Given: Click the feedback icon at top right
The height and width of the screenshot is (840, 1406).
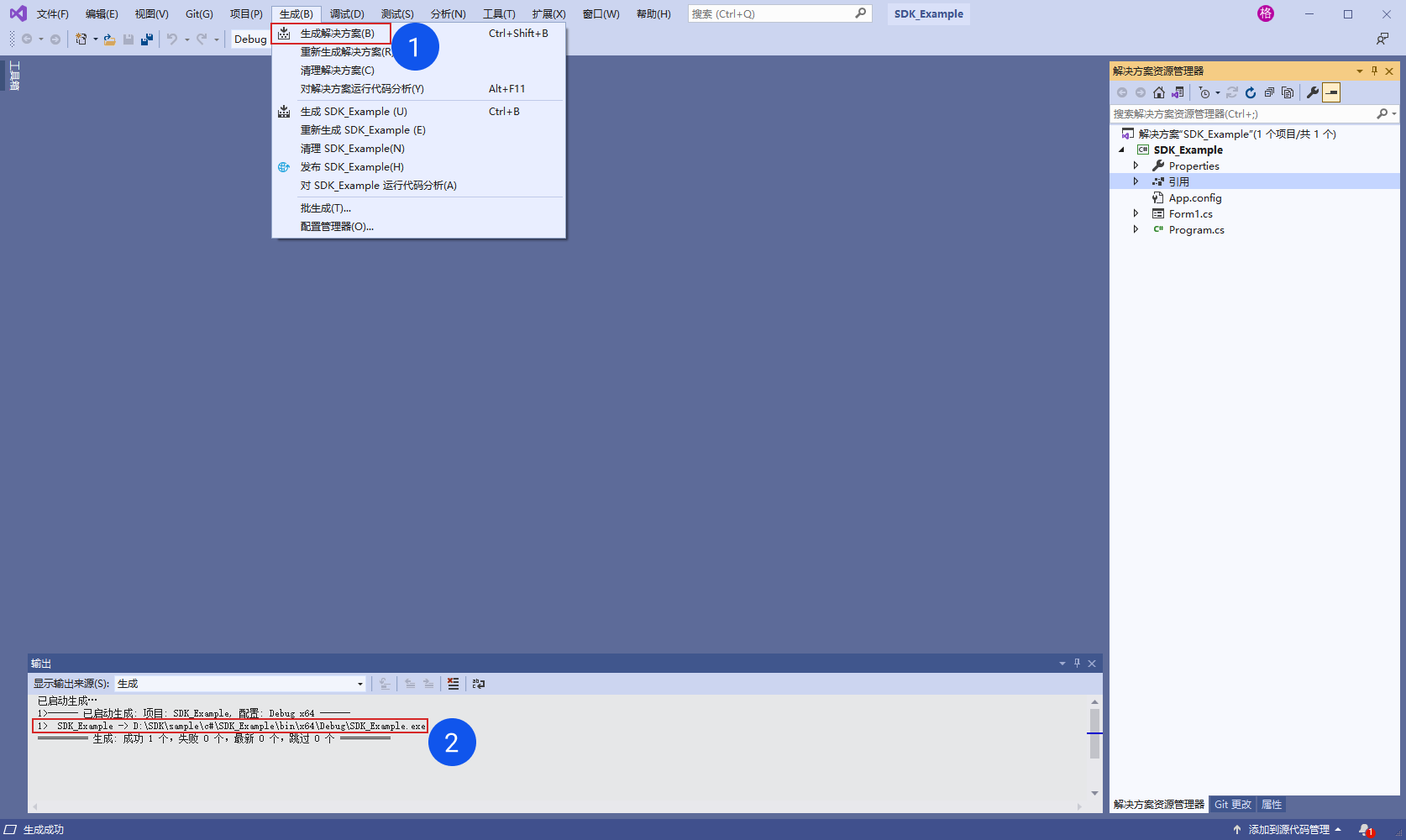Looking at the screenshot, I should click(x=1382, y=39).
